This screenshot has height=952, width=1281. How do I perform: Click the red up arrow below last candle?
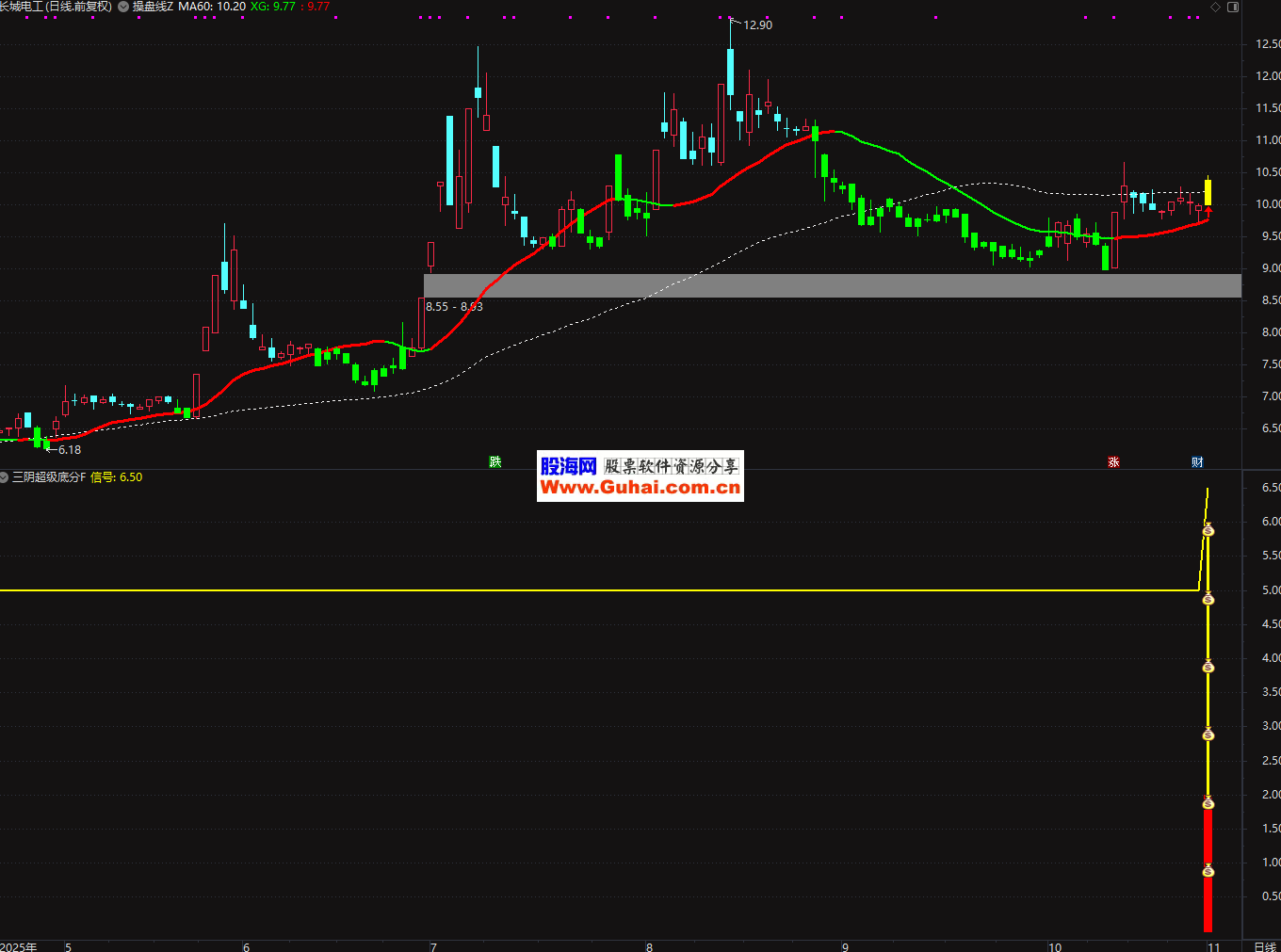click(x=1208, y=213)
